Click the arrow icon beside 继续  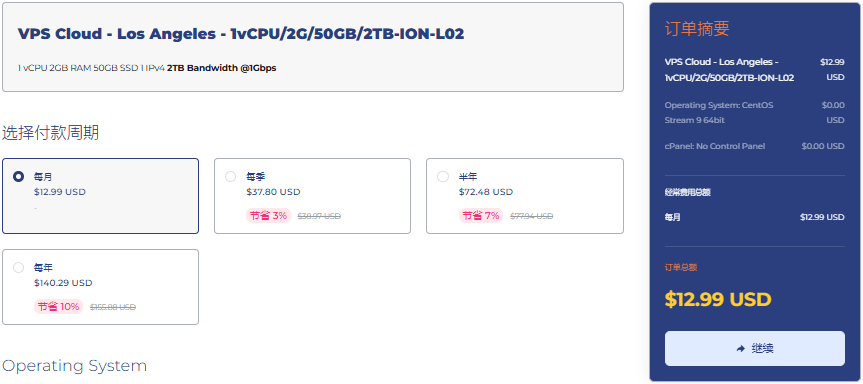(x=740, y=349)
